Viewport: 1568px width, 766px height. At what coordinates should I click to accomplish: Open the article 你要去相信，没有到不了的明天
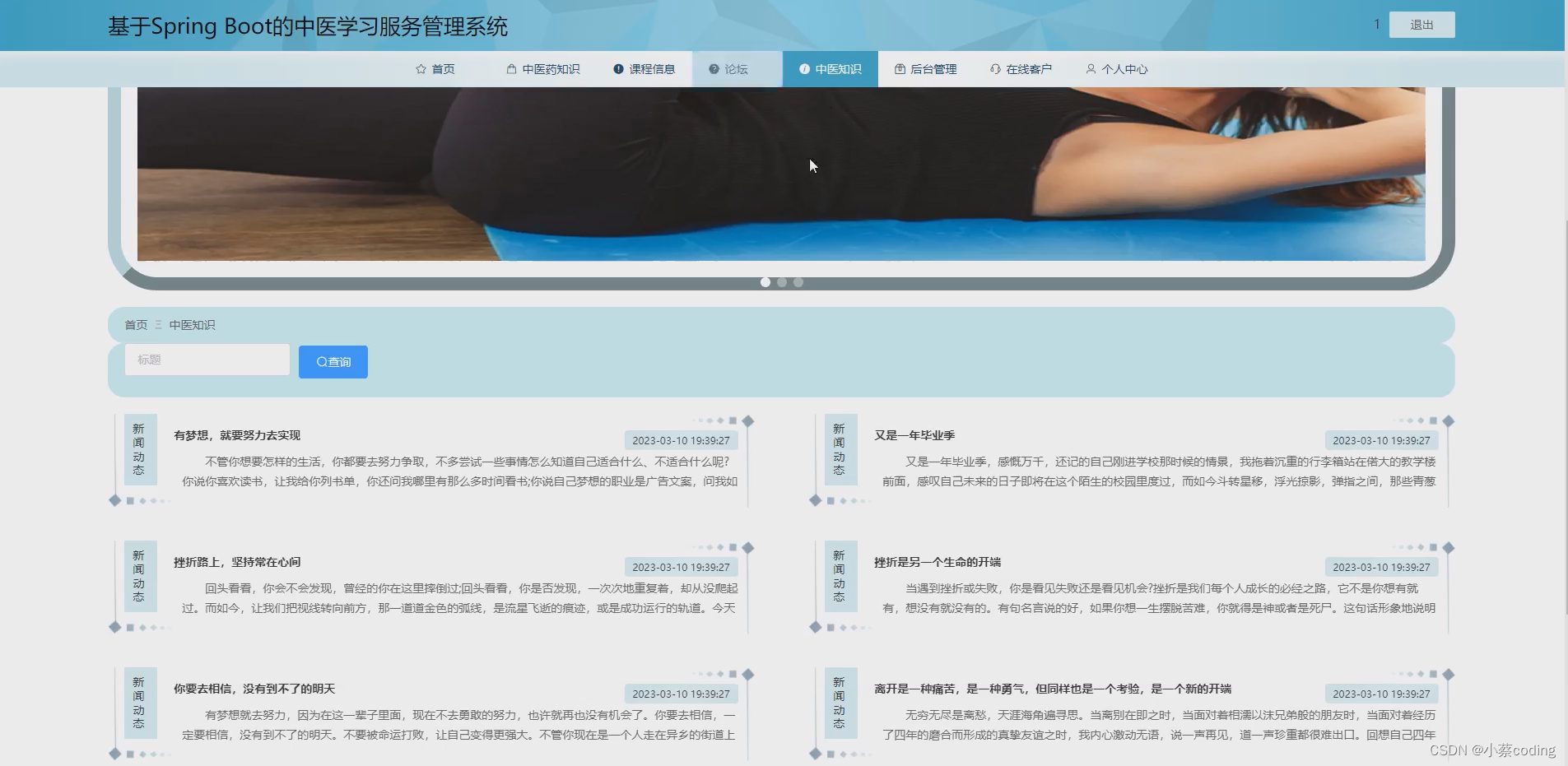click(254, 689)
